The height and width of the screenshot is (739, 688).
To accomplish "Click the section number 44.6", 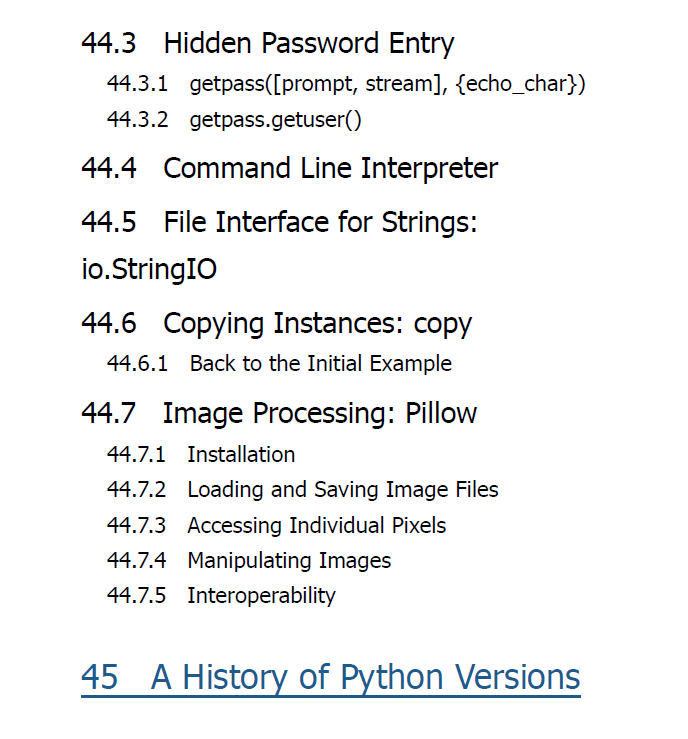I will (x=109, y=323).
